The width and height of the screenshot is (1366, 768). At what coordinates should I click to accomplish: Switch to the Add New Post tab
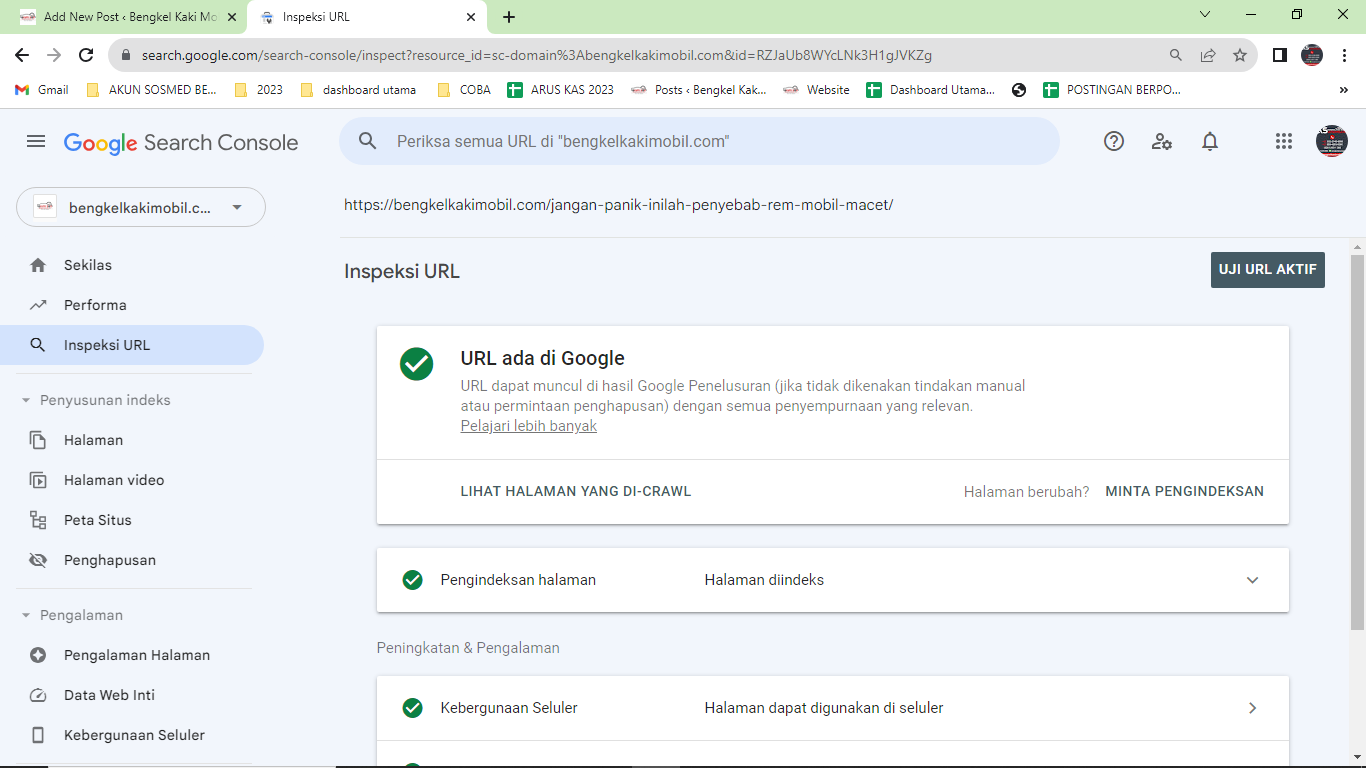[x=123, y=17]
